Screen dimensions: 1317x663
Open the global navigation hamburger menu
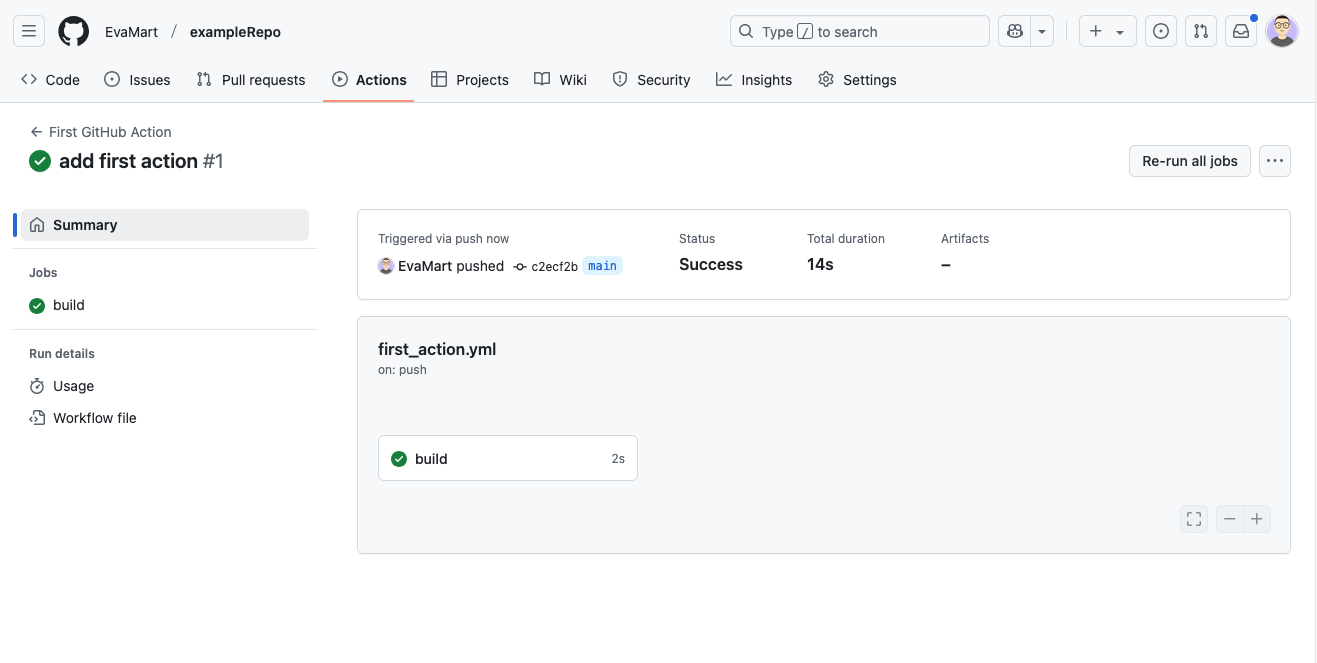click(28, 31)
